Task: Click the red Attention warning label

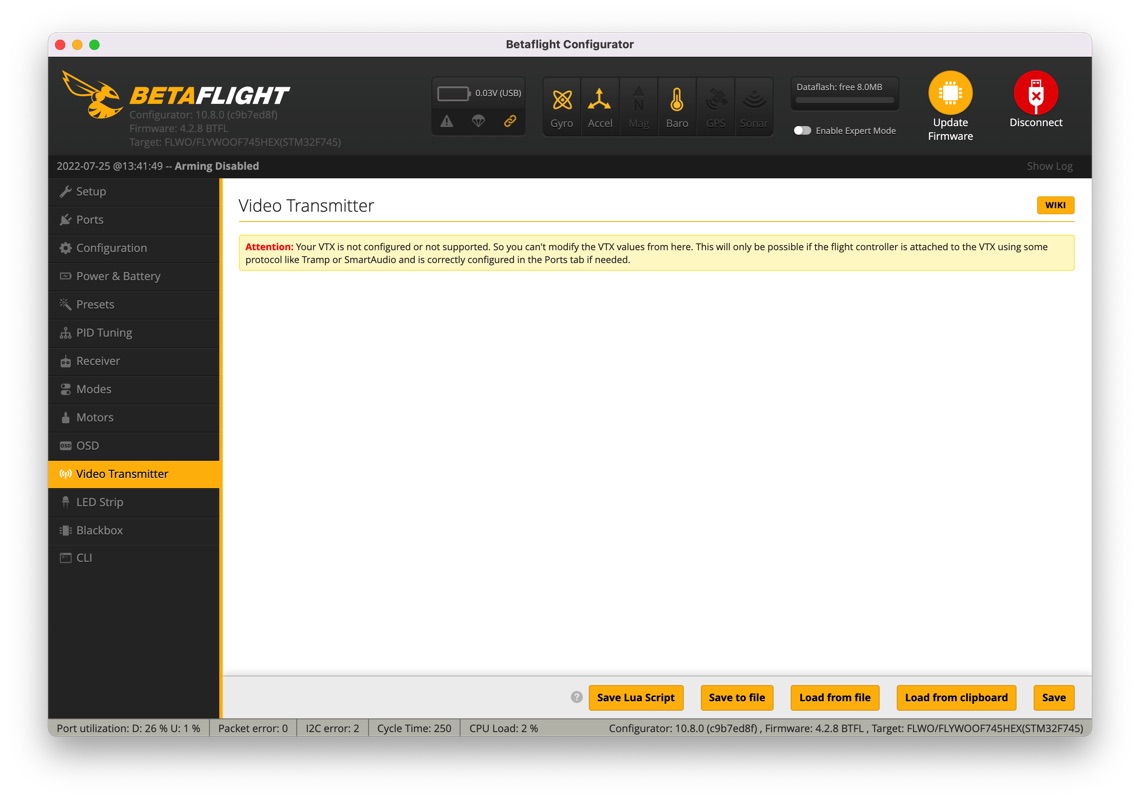Action: 269,247
